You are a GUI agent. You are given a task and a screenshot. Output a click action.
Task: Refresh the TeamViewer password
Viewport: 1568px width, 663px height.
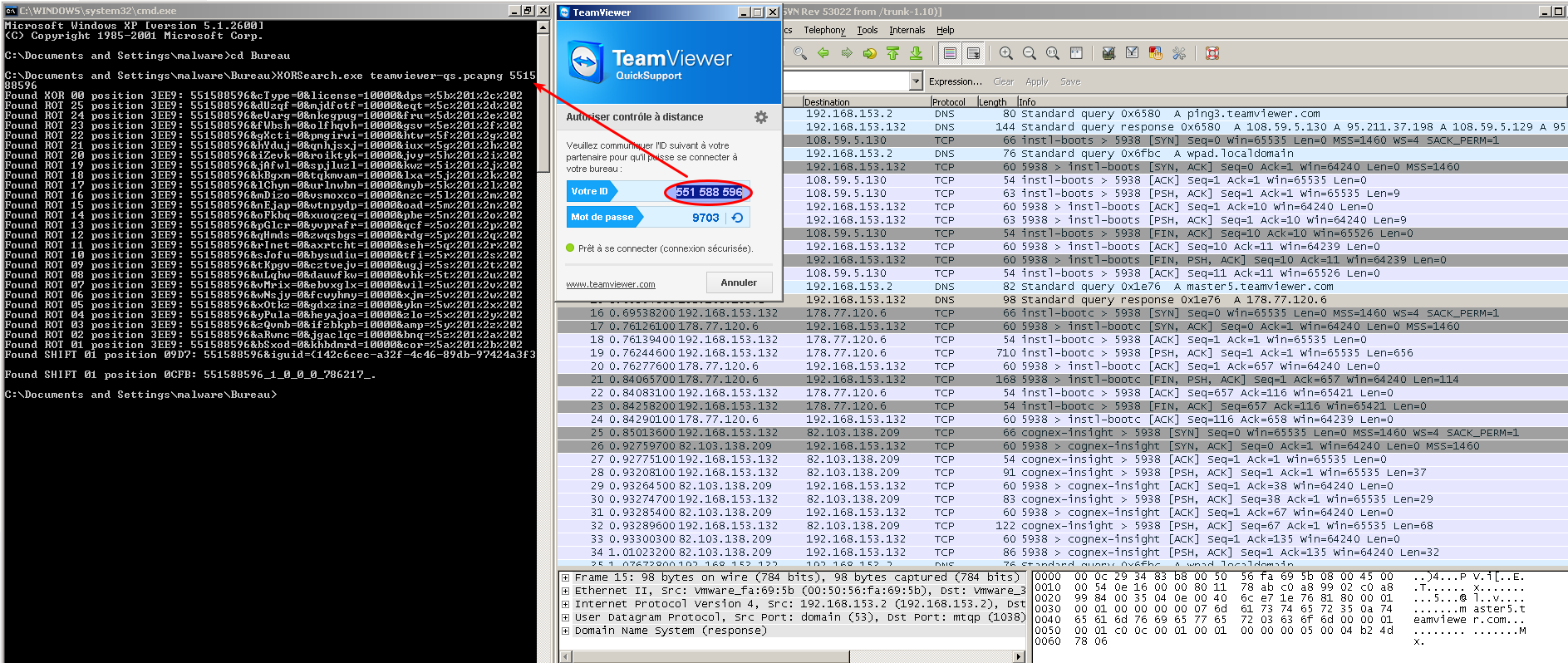pos(737,218)
